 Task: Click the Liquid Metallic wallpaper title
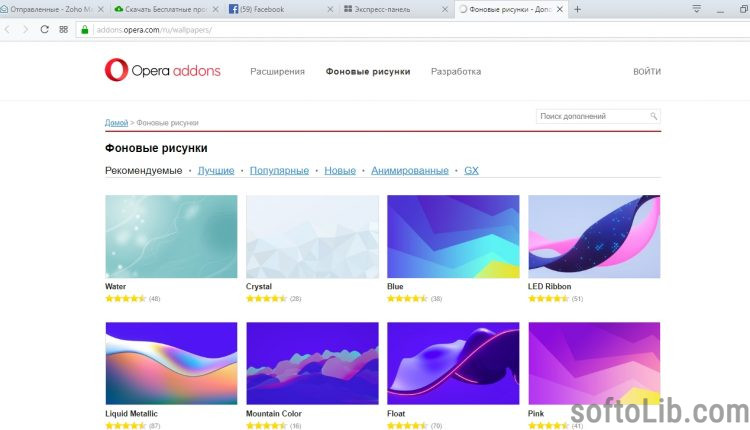click(x=131, y=413)
